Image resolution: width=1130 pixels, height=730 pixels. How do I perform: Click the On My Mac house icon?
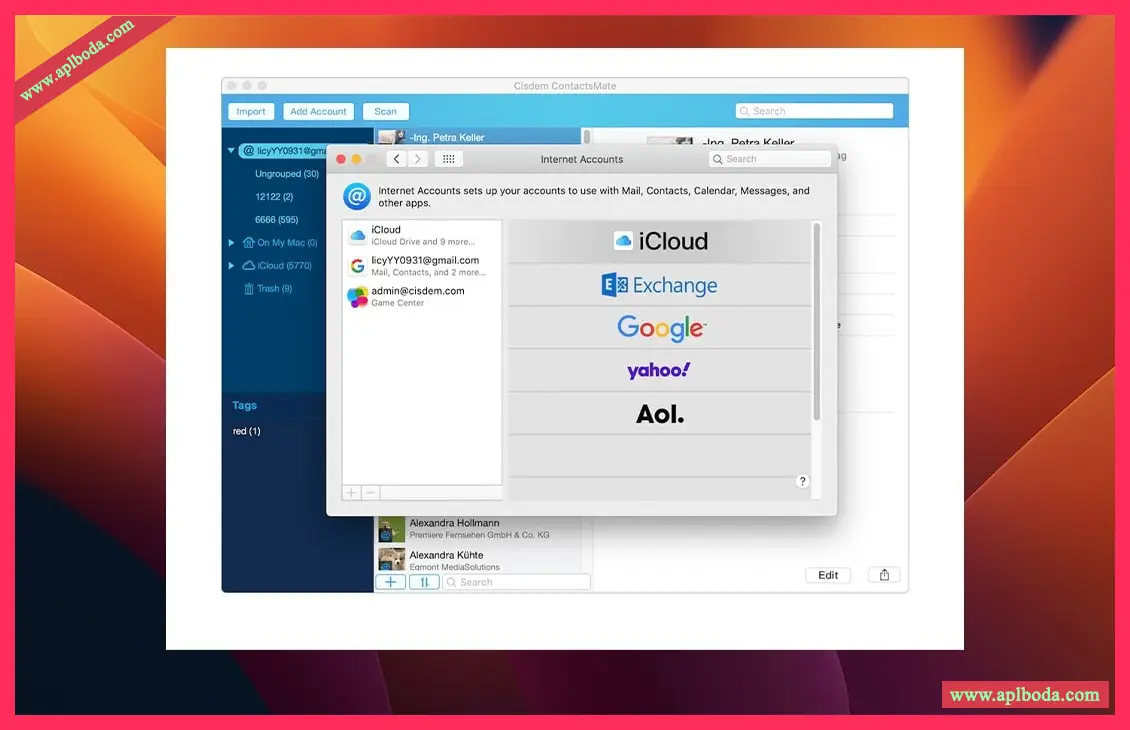click(x=249, y=243)
